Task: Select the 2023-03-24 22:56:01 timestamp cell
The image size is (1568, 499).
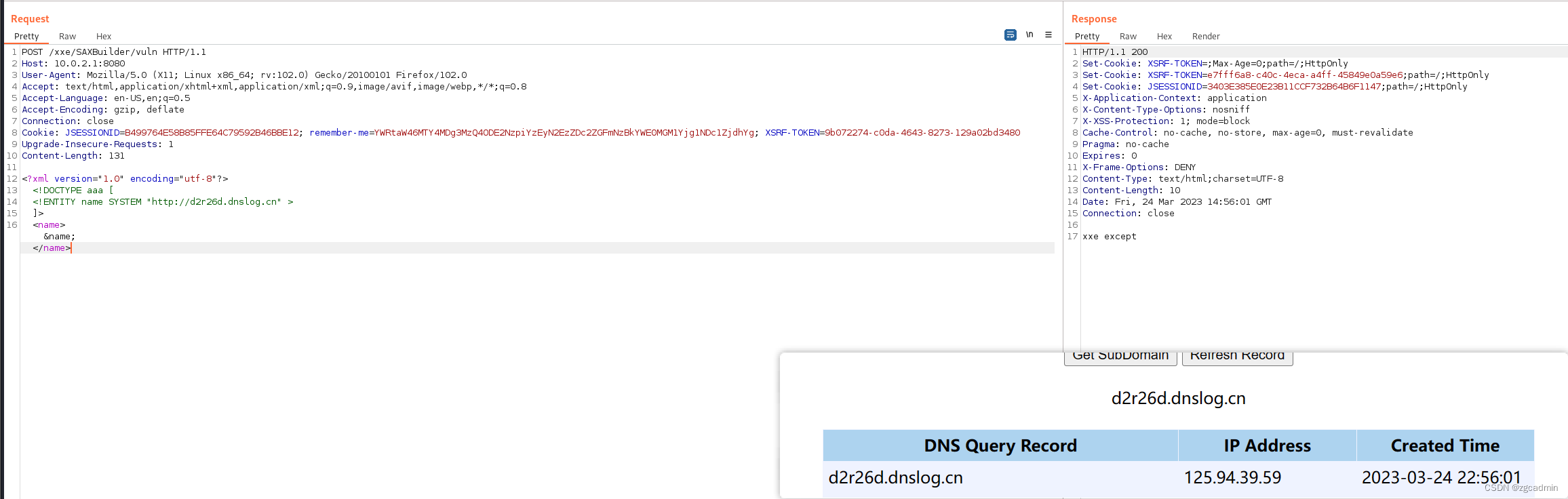Action: 1445,478
